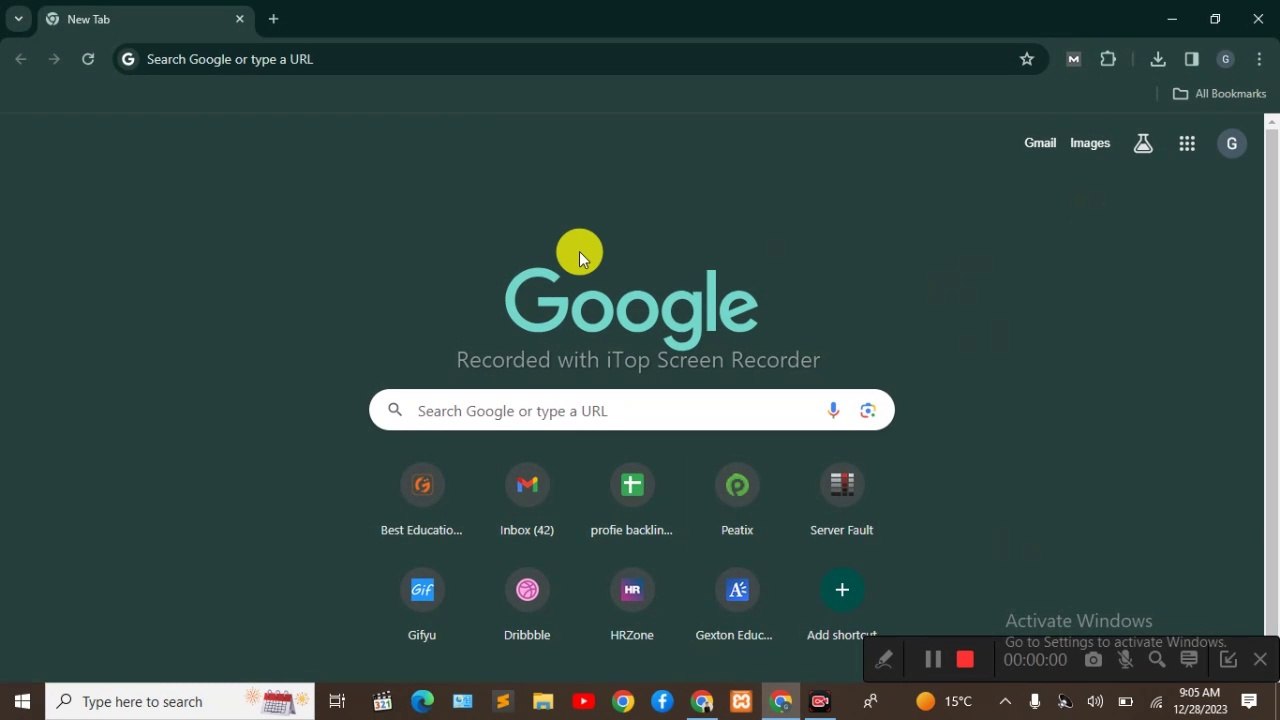This screenshot has height=720, width=1280.
Task: Open the 9:05 AM clock and date
Action: [1200, 701]
